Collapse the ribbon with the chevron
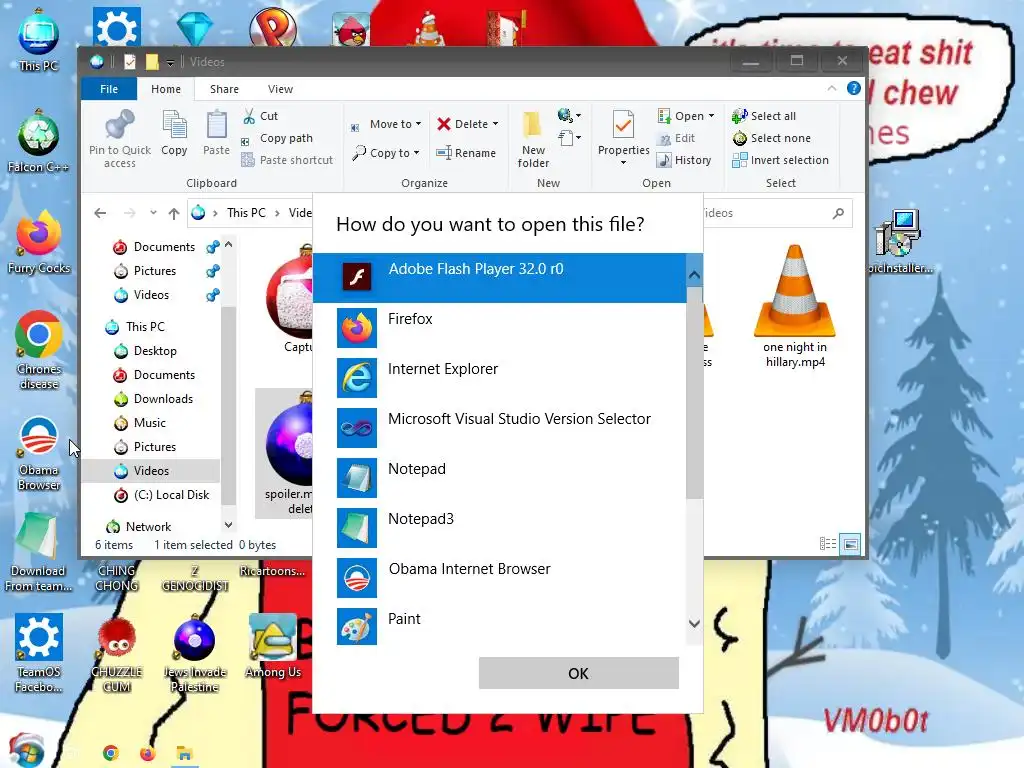This screenshot has width=1024, height=768. click(831, 88)
